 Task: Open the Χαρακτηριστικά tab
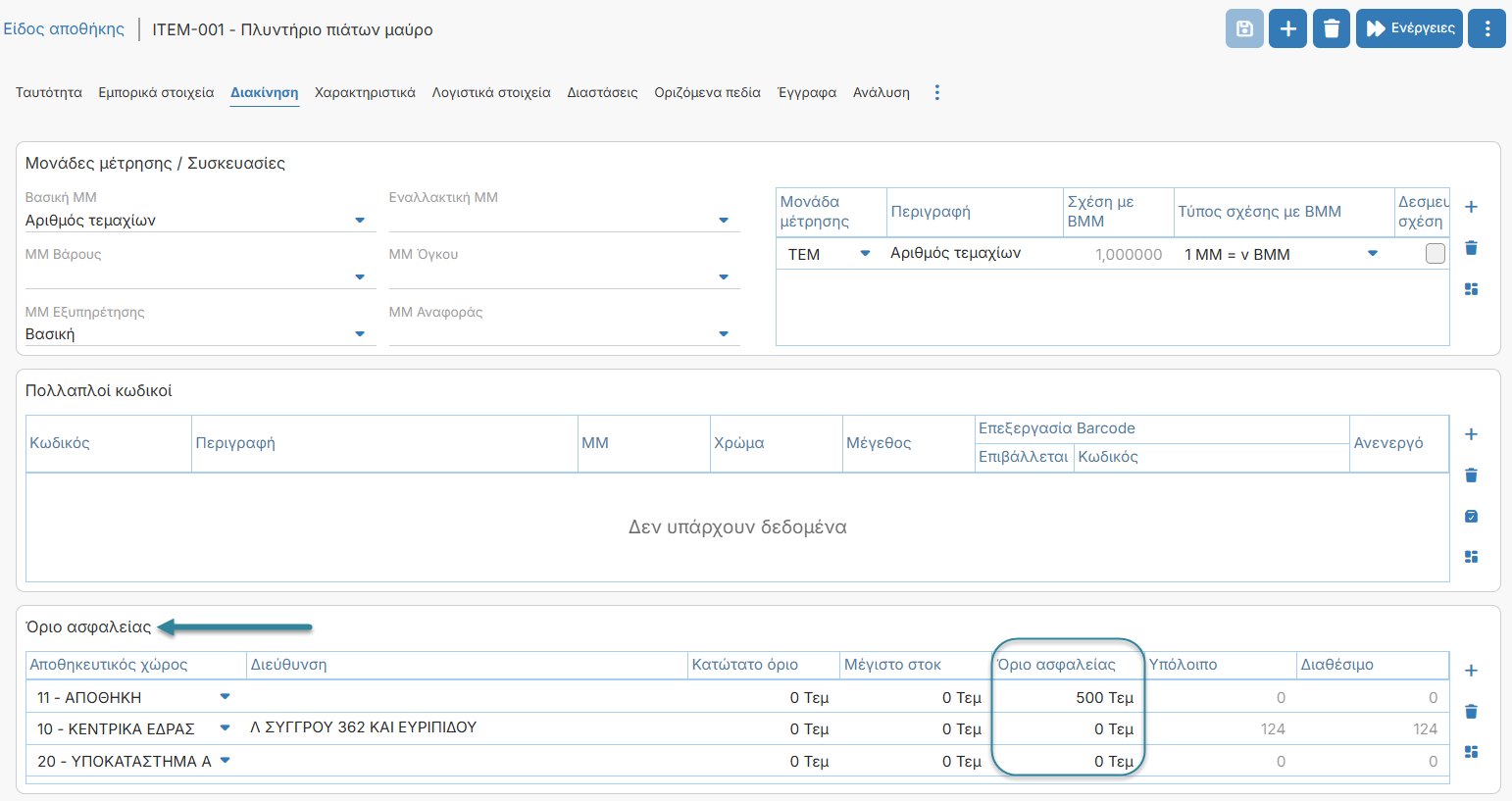coord(365,92)
